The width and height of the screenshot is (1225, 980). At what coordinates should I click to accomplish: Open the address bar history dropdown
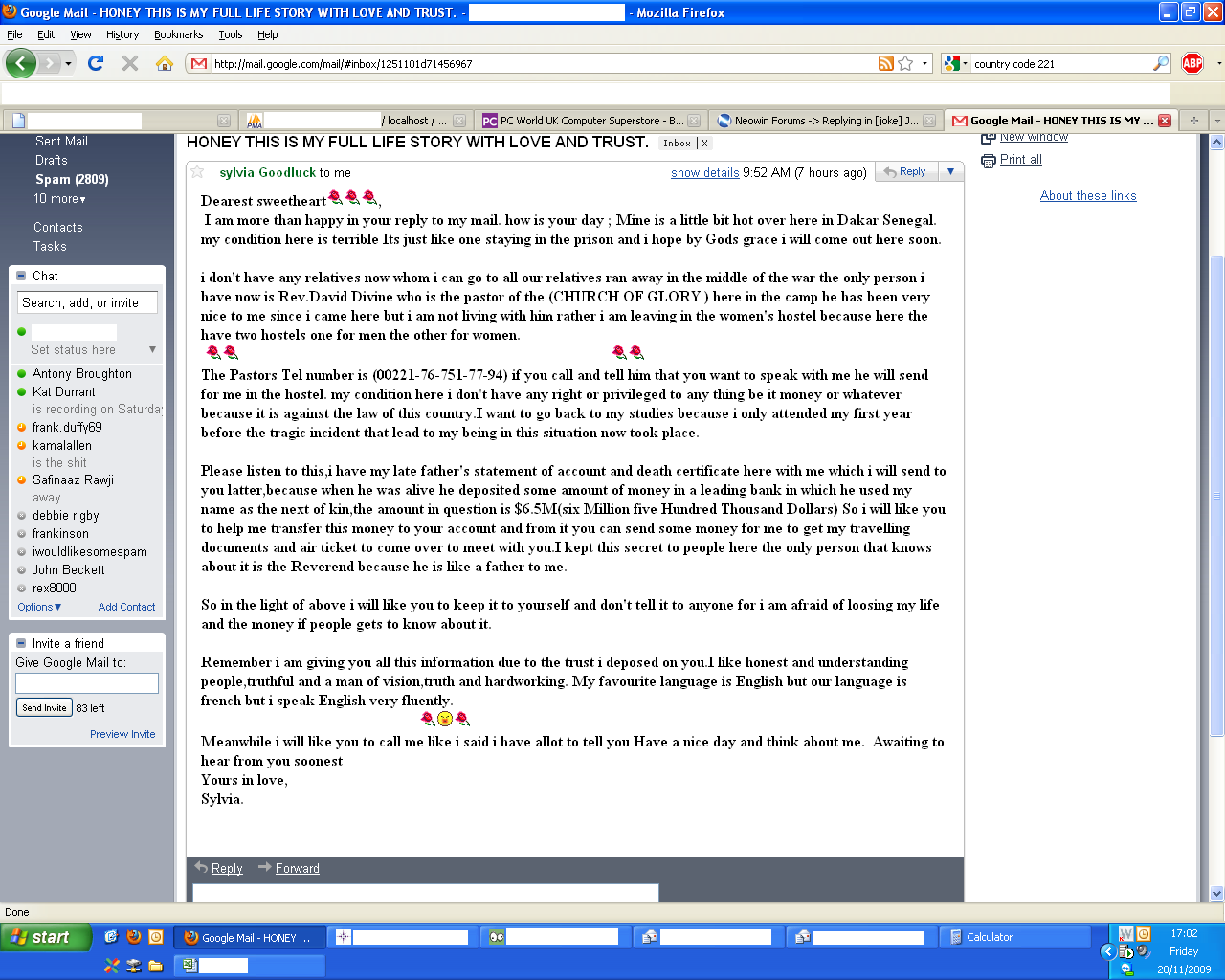coord(924,64)
